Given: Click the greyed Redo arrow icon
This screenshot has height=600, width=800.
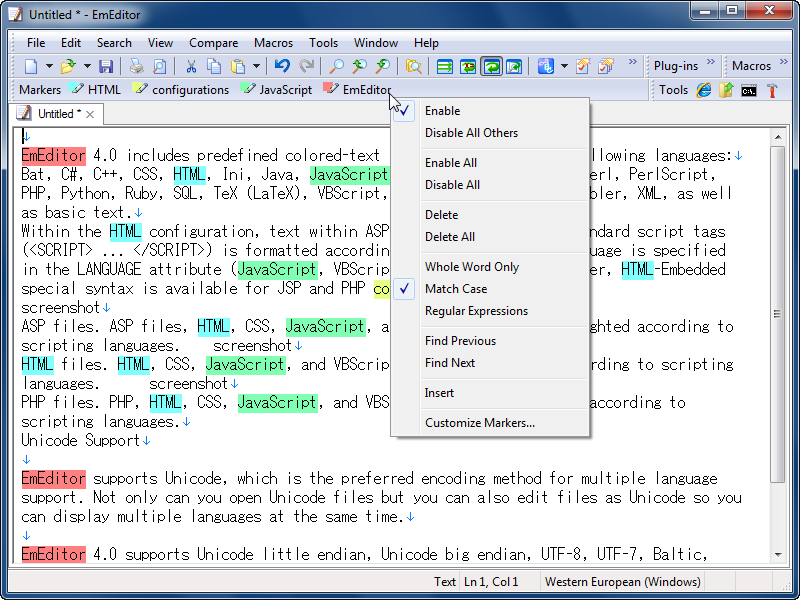Looking at the screenshot, I should tap(306, 66).
